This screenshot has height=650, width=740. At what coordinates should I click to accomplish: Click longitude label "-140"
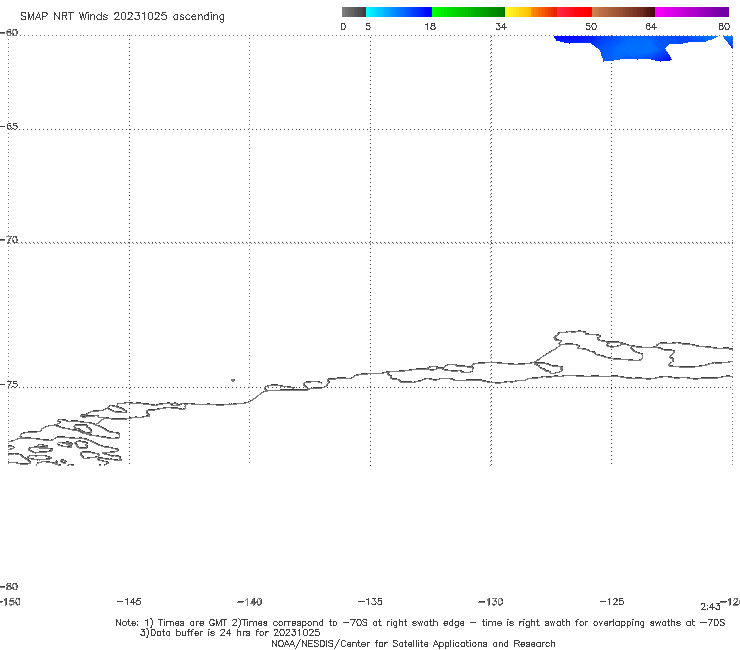pyautogui.click(x=250, y=602)
